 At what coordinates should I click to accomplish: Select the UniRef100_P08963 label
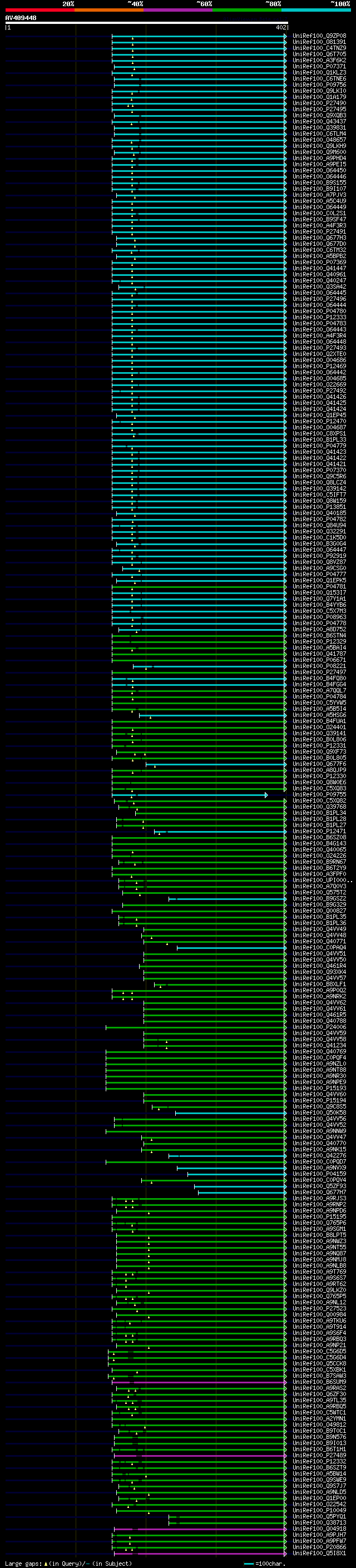coord(319,617)
